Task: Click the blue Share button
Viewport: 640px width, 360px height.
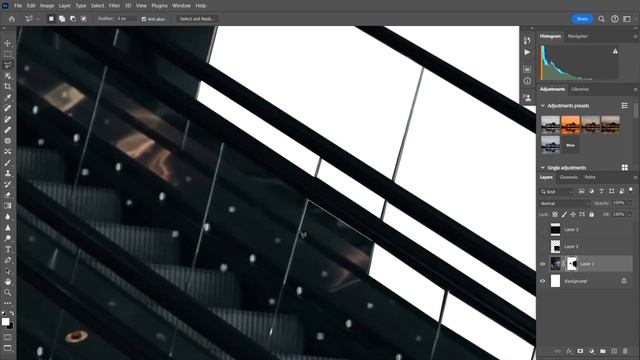Action: [x=582, y=19]
